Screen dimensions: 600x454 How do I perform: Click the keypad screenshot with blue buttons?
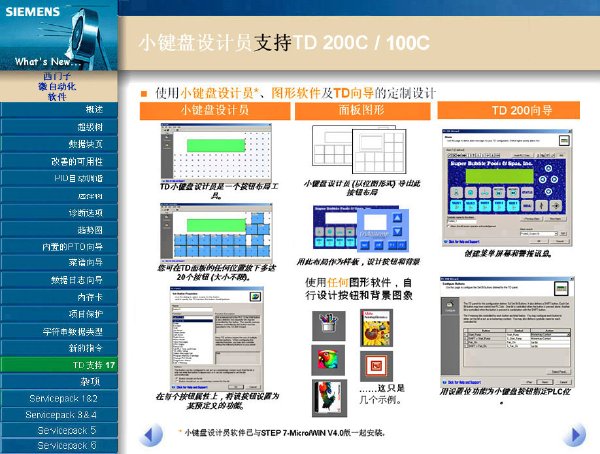coord(216,233)
